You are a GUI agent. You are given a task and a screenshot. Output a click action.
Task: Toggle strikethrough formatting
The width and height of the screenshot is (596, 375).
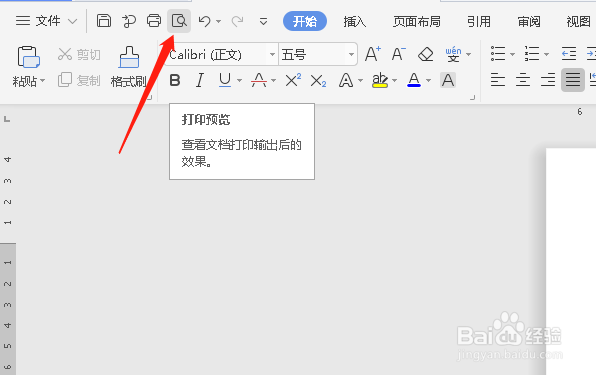(259, 80)
